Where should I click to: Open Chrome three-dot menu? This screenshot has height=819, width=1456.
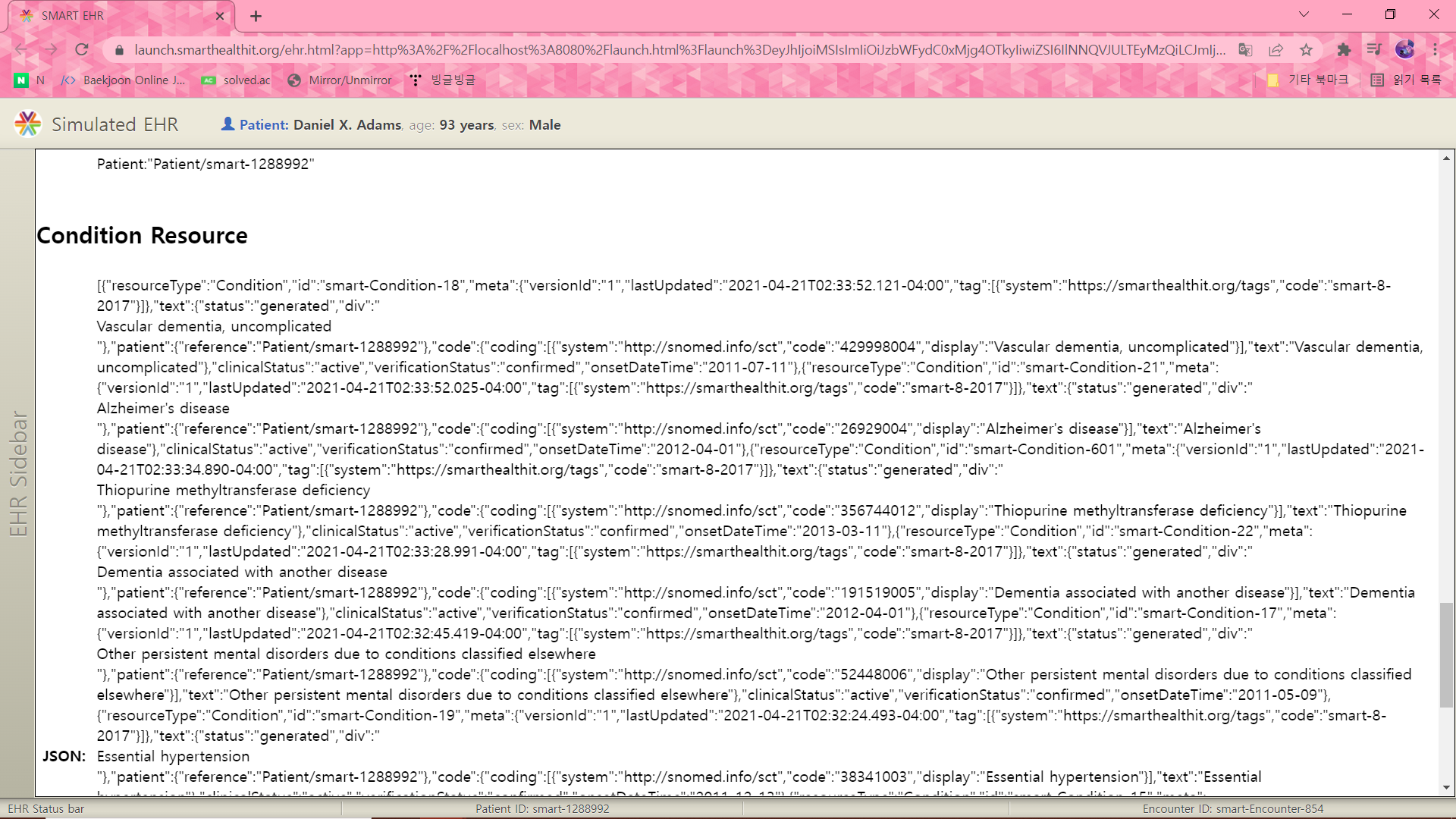[1435, 50]
